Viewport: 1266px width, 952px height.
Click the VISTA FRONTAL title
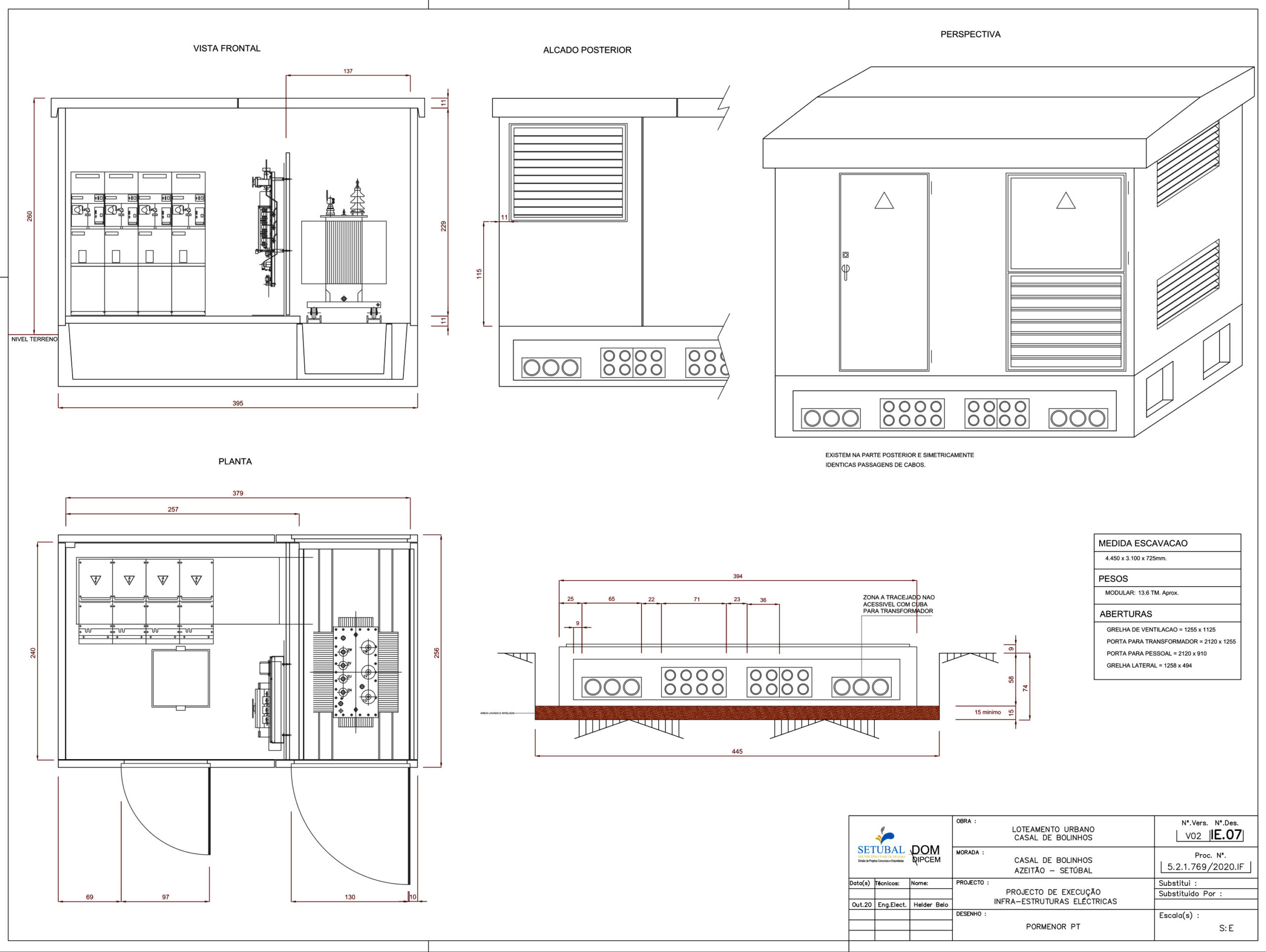226,48
